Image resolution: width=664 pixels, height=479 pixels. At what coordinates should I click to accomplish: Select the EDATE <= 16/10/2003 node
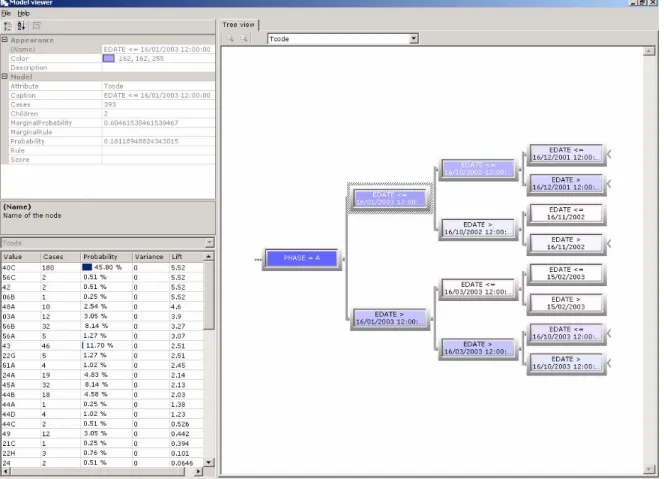pos(566,333)
